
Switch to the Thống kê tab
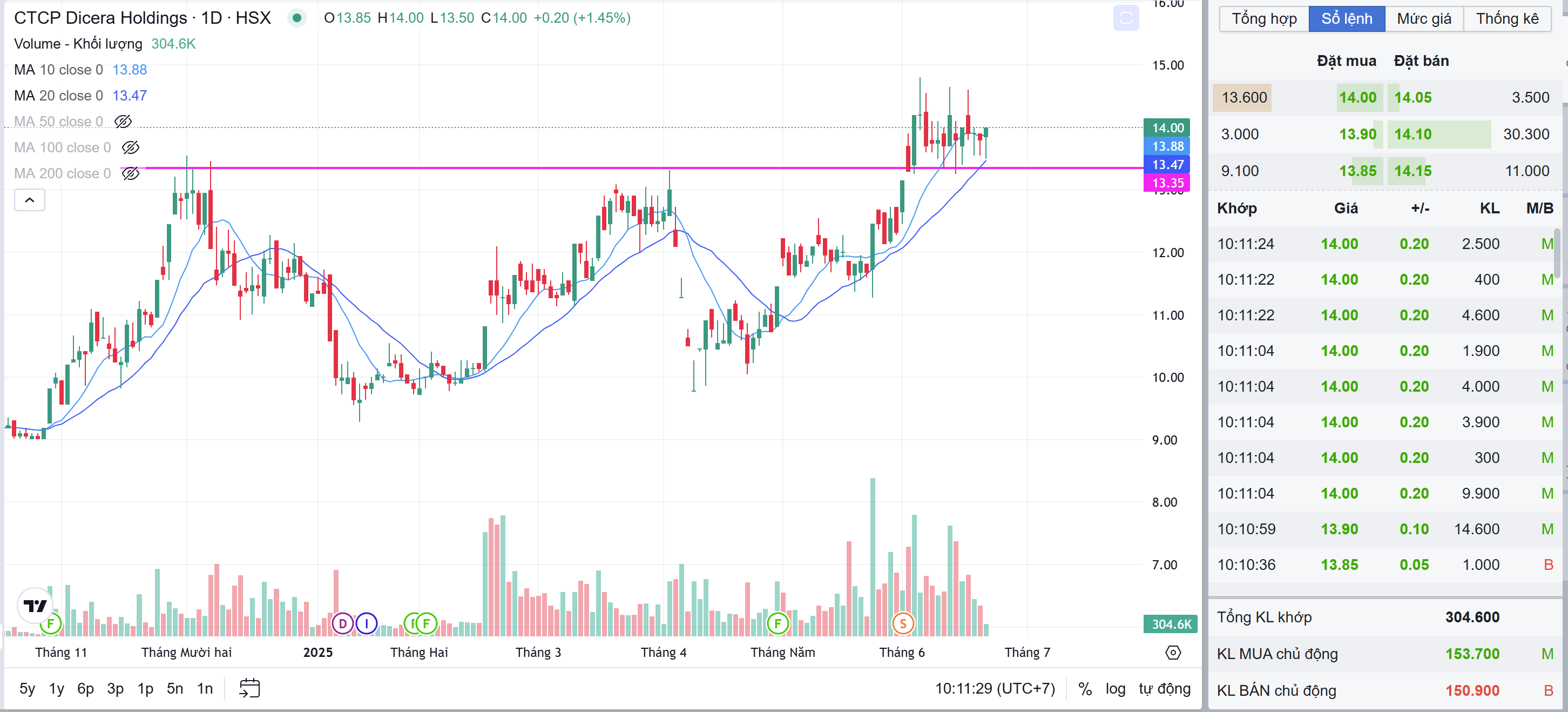(x=1506, y=18)
